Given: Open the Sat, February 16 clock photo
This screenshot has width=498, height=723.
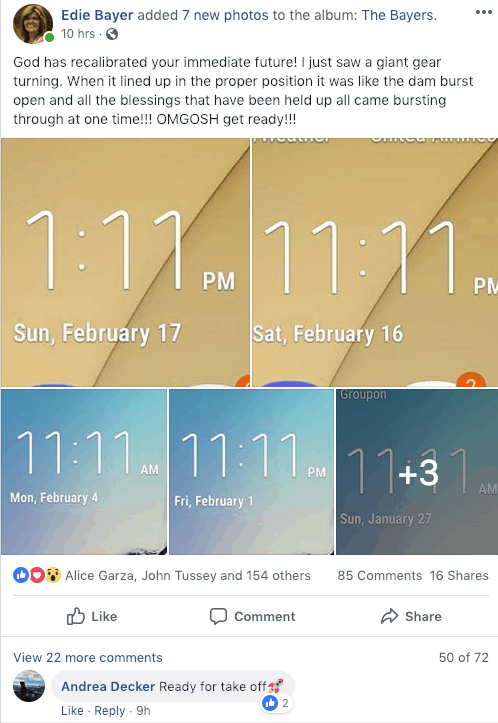Looking at the screenshot, I should coord(375,262).
